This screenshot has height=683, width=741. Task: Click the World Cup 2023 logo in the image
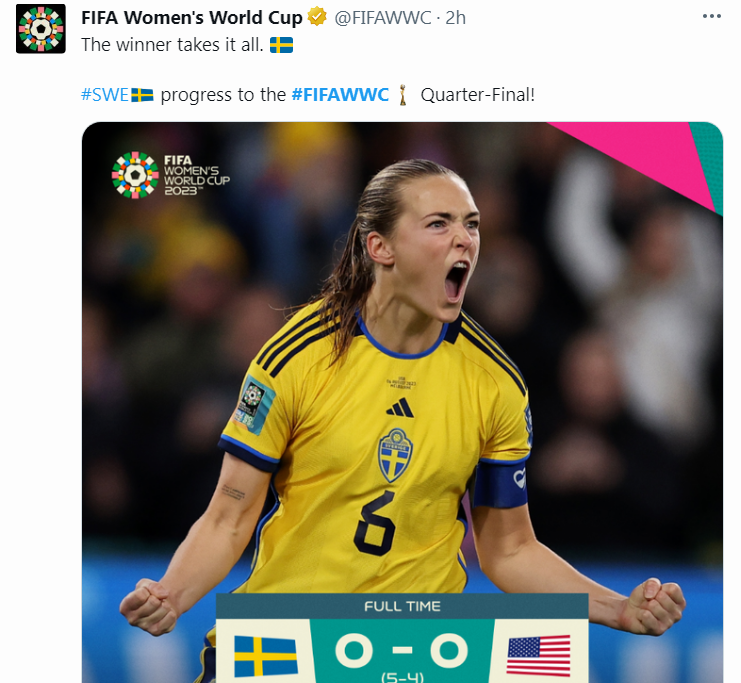point(171,175)
